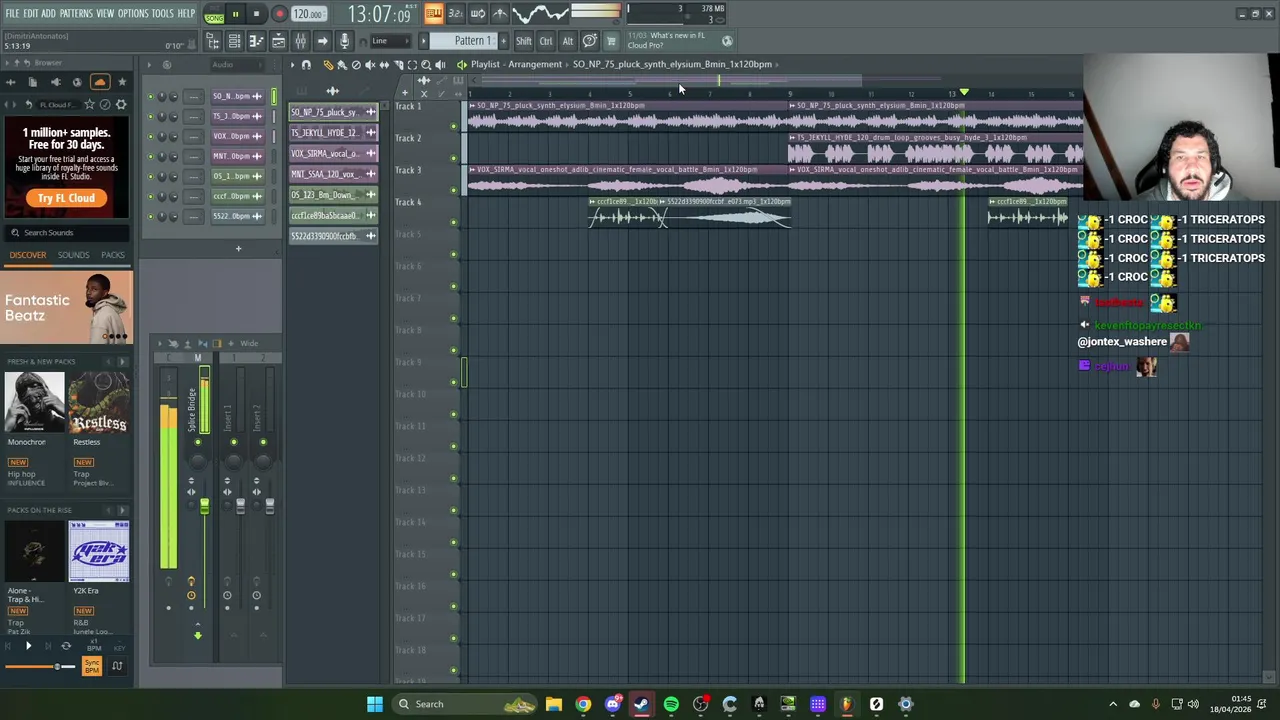This screenshot has width=1280, height=720.
Task: Toggle the countdown before recording button
Action: pyautogui.click(x=455, y=14)
